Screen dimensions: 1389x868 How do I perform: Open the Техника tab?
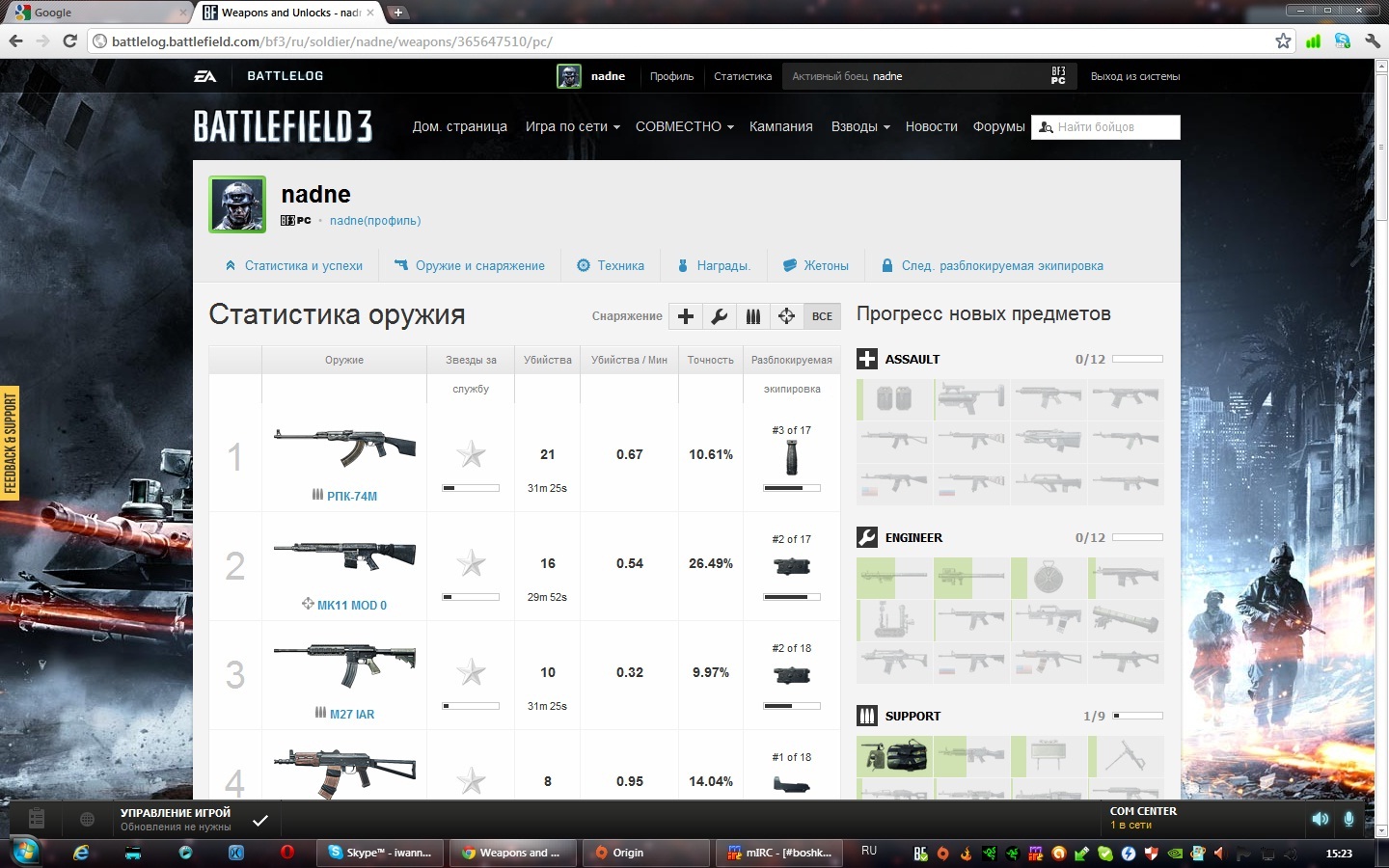click(x=611, y=265)
